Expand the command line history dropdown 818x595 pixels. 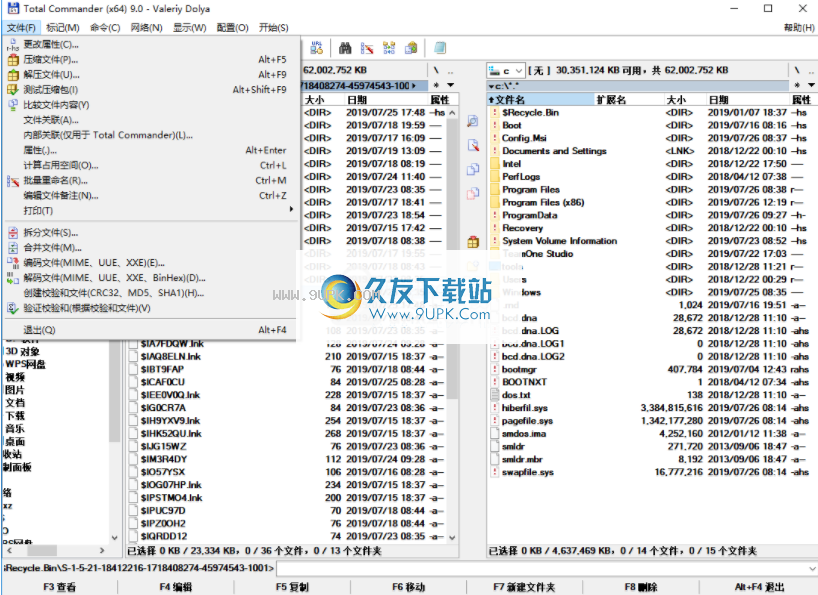tap(812, 568)
